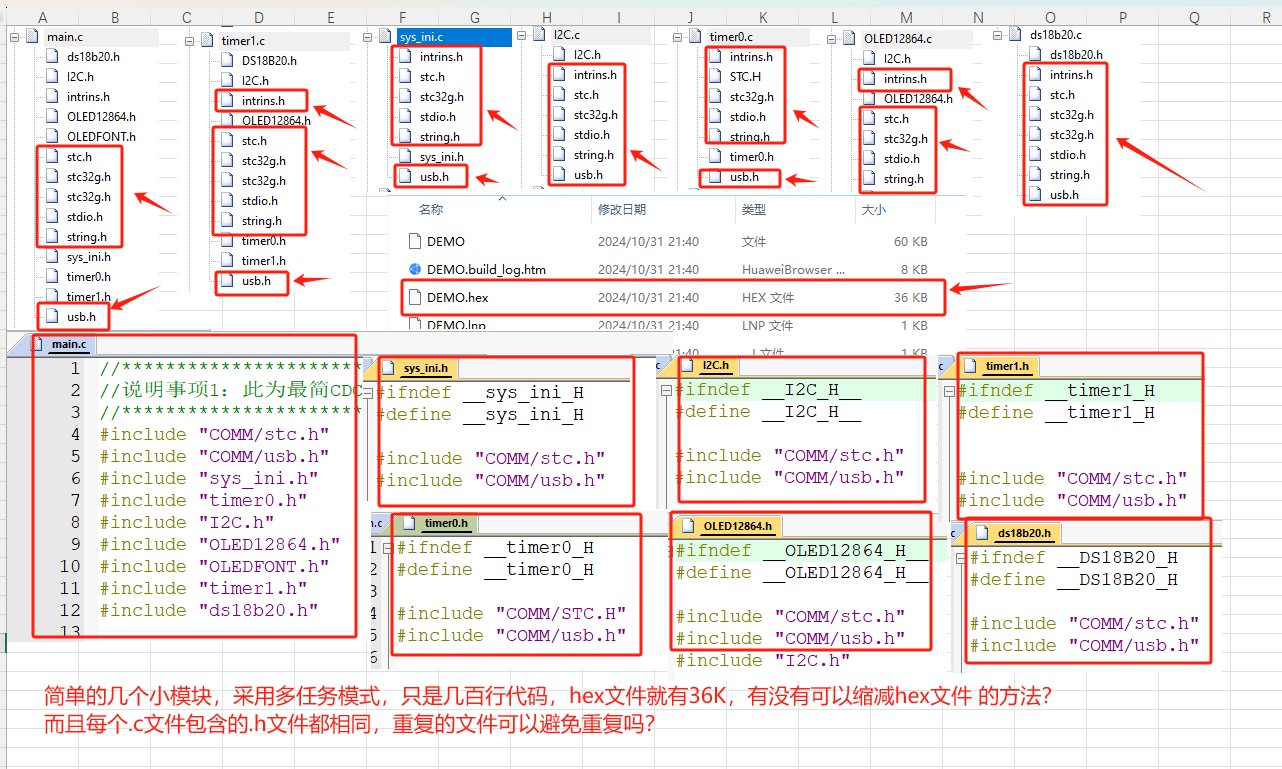Click the DEMO.build_log.htm browser icon
1282x769 pixels.
(x=416, y=269)
